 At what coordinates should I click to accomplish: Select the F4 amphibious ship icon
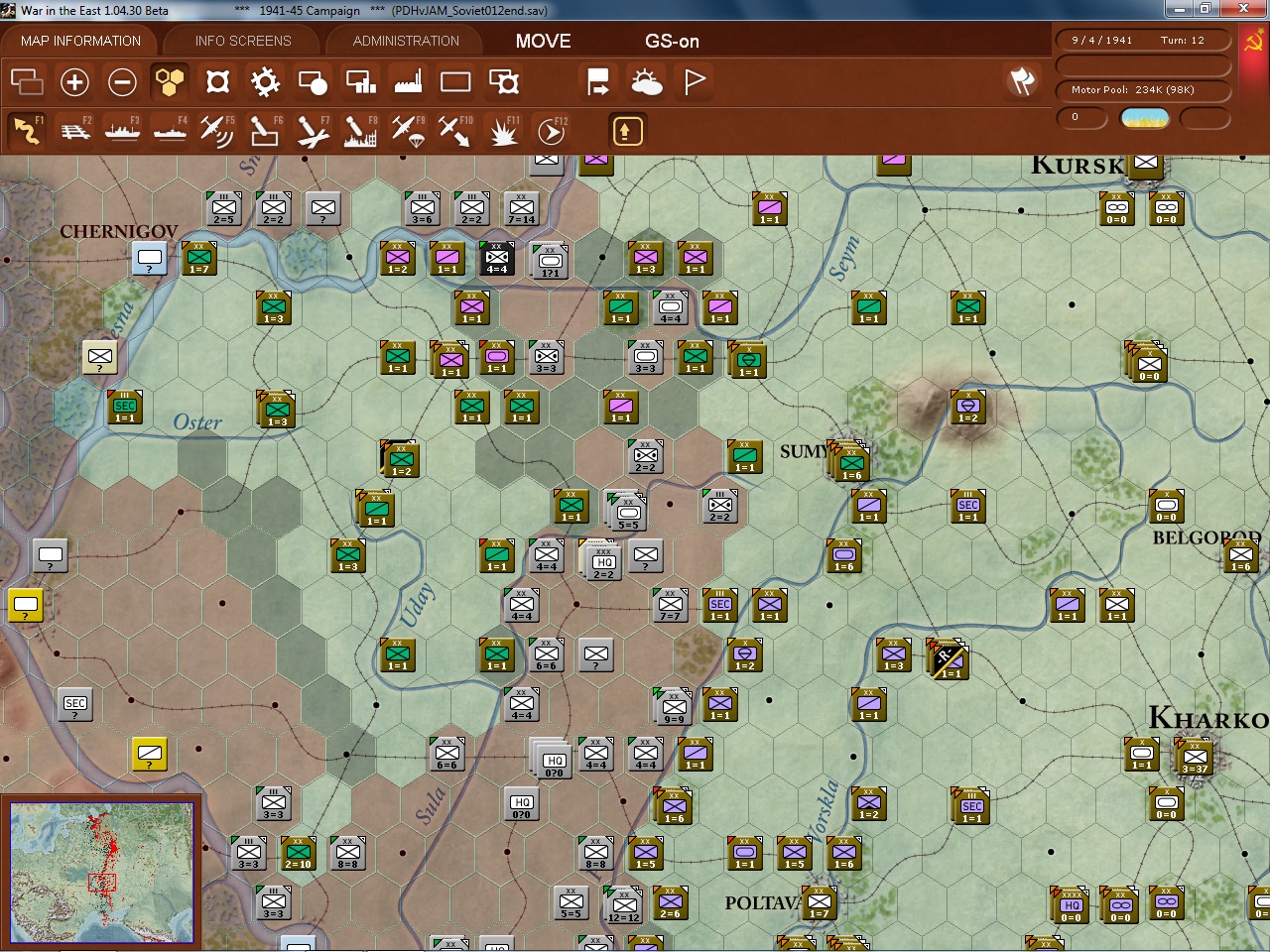pos(170,131)
